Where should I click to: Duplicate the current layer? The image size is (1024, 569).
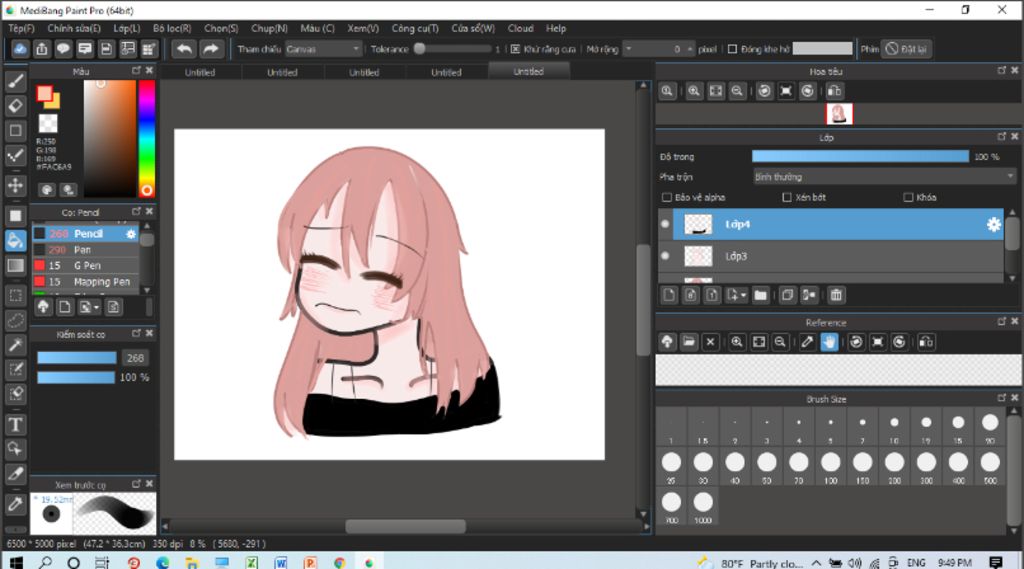pos(788,295)
